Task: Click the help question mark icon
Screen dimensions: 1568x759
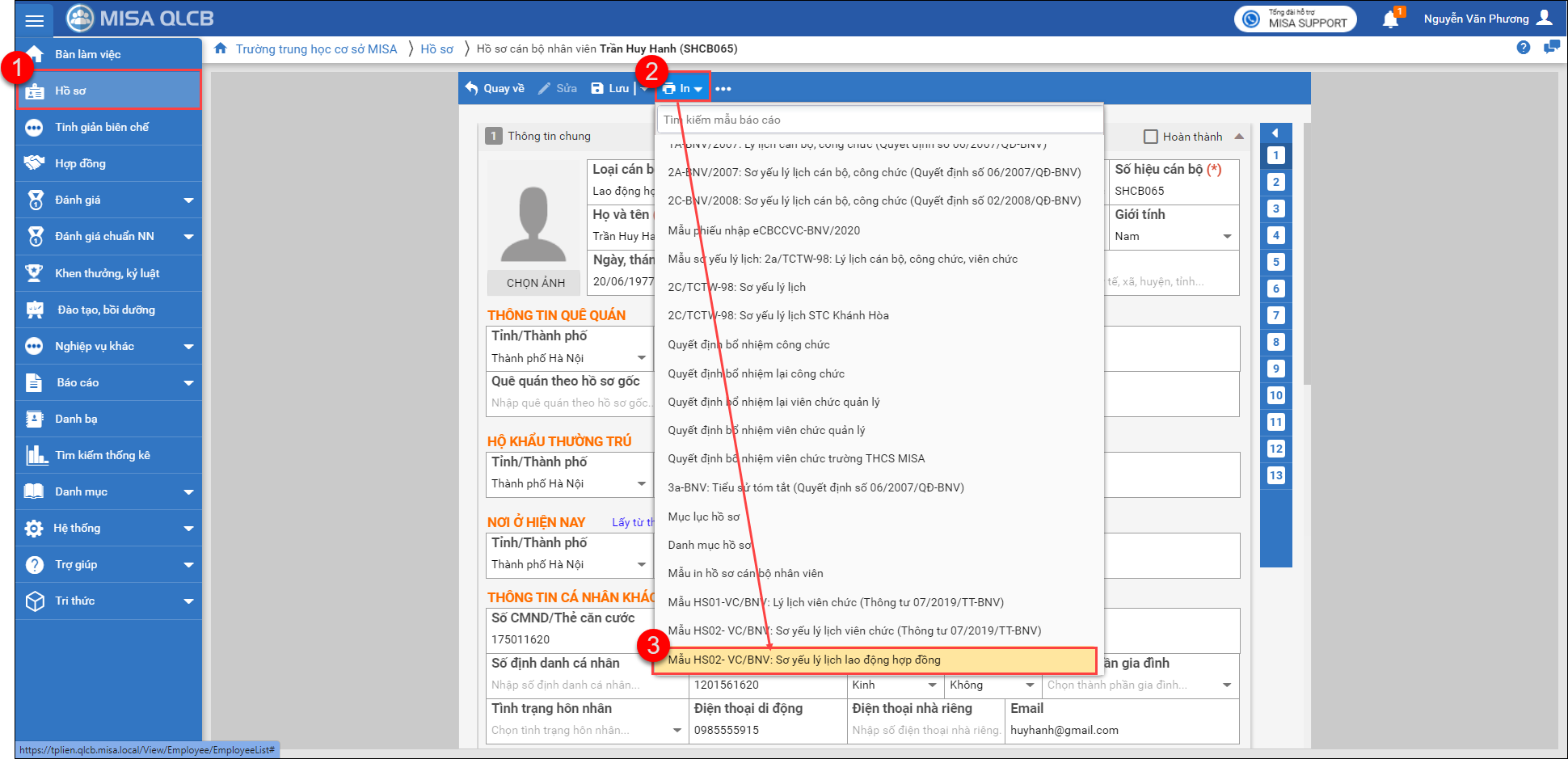Action: [x=1524, y=48]
